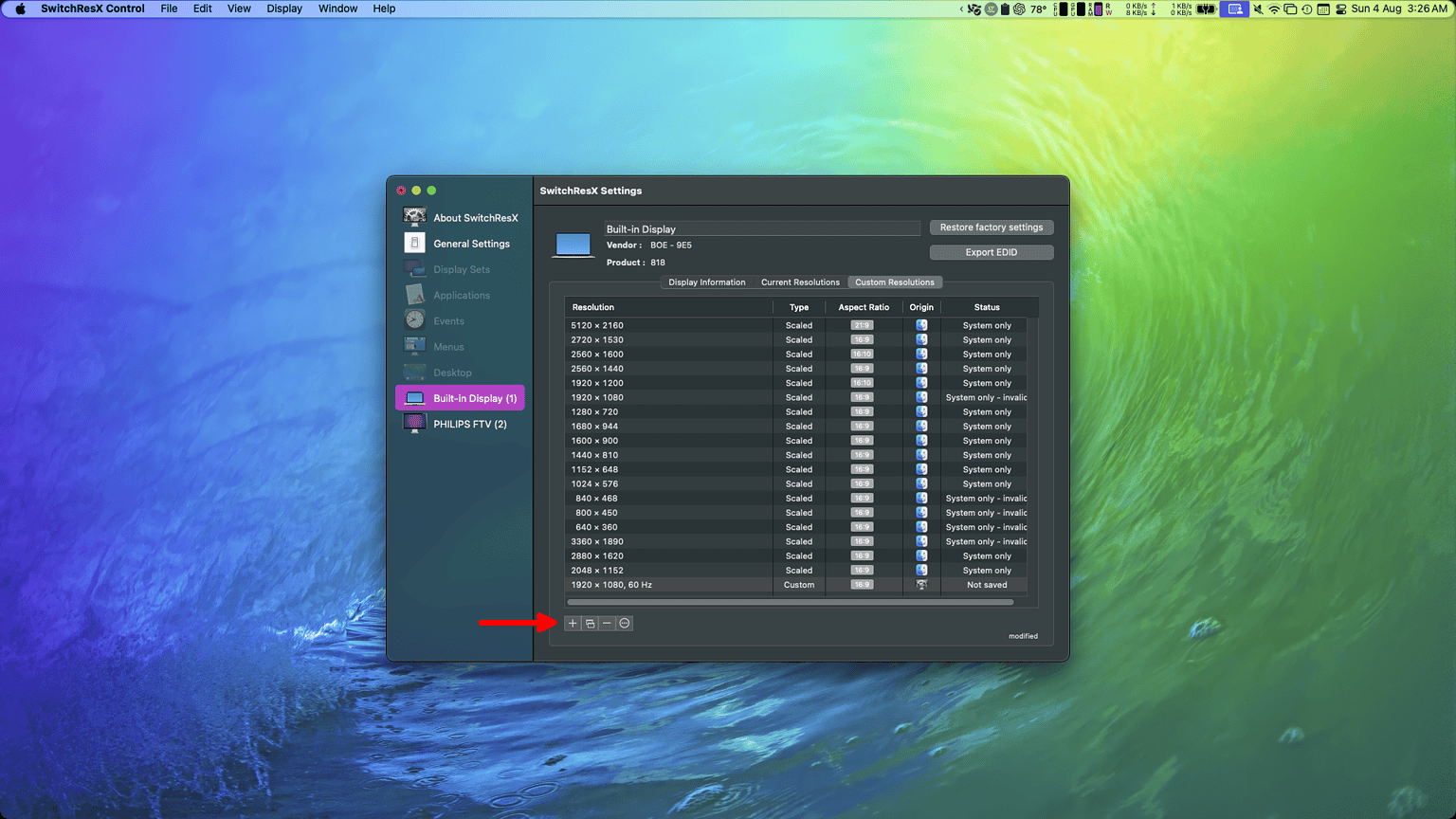Toggle the Built-in Display (1) selection

[460, 397]
